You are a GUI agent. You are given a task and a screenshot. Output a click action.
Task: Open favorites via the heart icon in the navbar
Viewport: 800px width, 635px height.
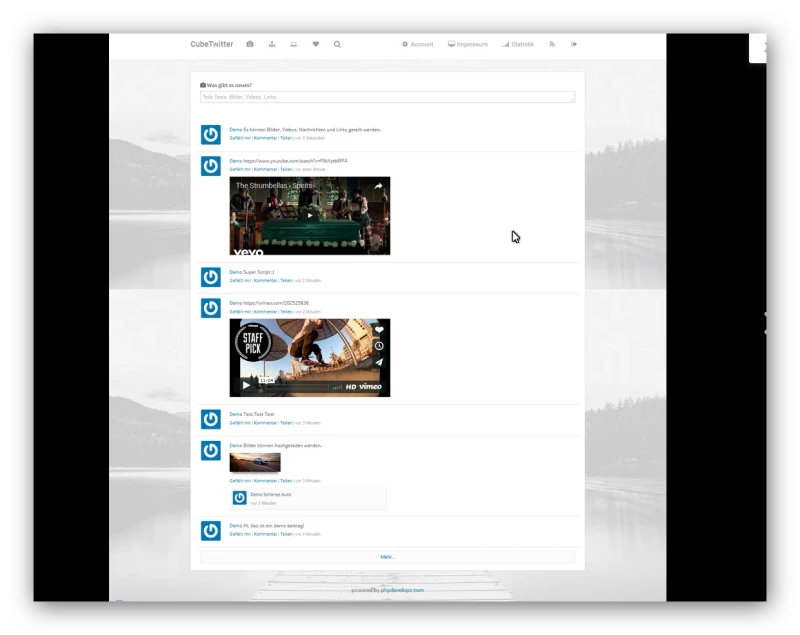point(316,44)
